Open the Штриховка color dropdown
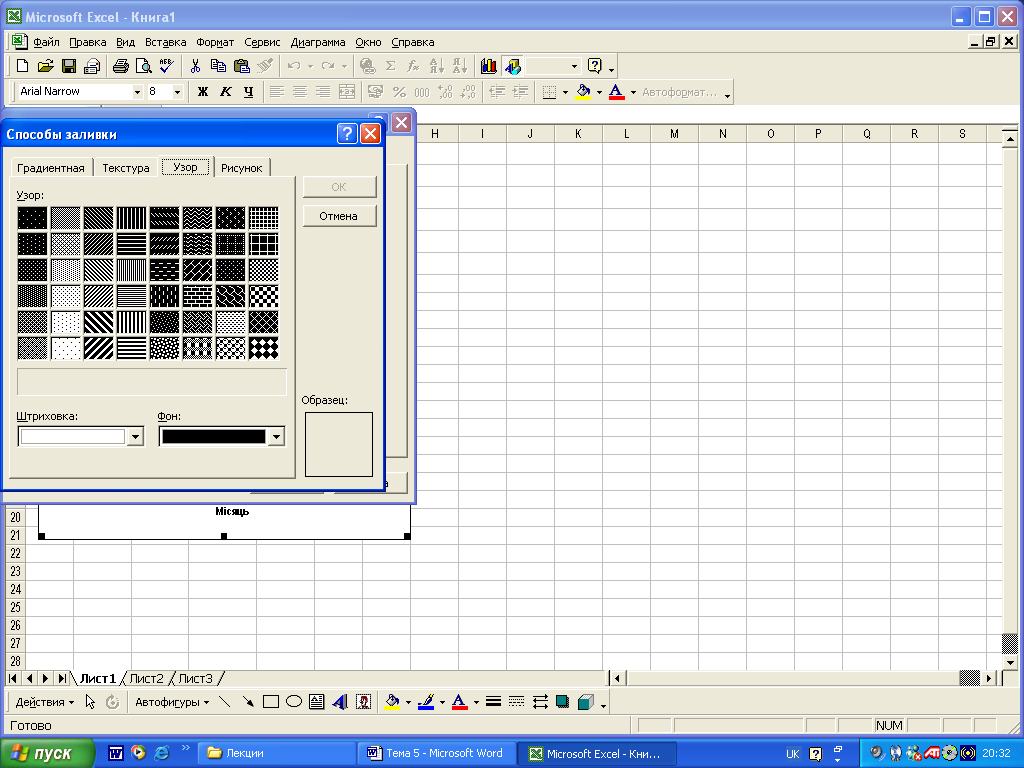This screenshot has height=768, width=1024. (x=135, y=436)
